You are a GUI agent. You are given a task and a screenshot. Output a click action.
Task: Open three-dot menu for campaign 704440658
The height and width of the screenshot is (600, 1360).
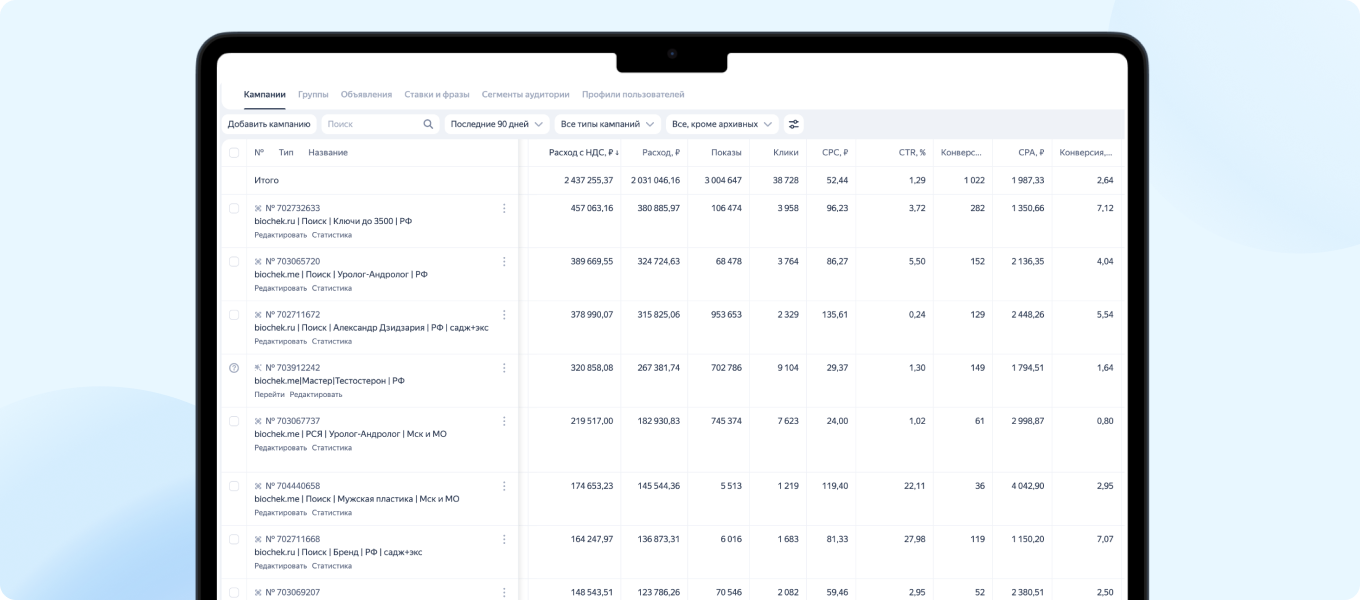[x=504, y=486]
